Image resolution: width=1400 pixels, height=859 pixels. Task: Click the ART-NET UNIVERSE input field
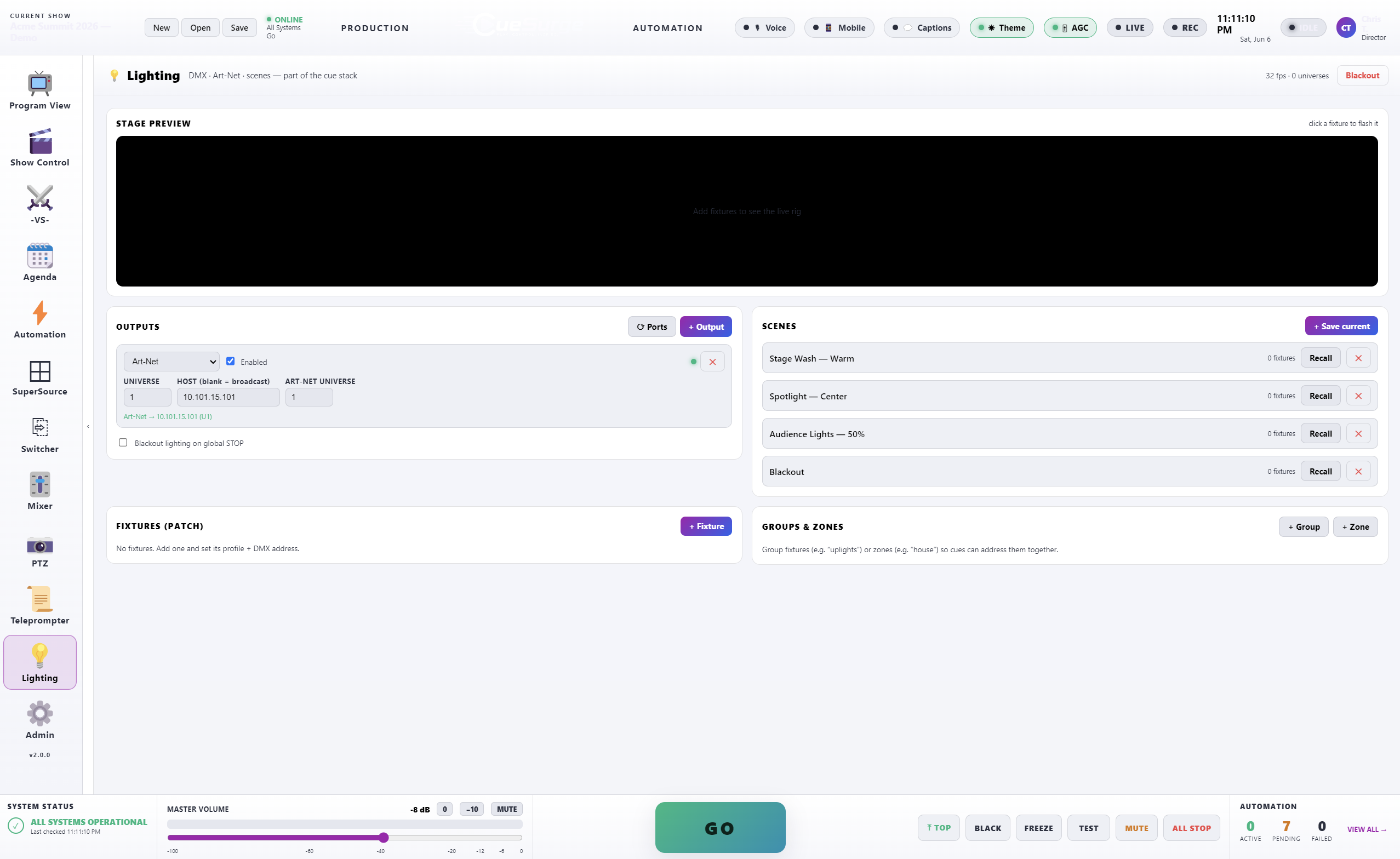pyautogui.click(x=309, y=397)
